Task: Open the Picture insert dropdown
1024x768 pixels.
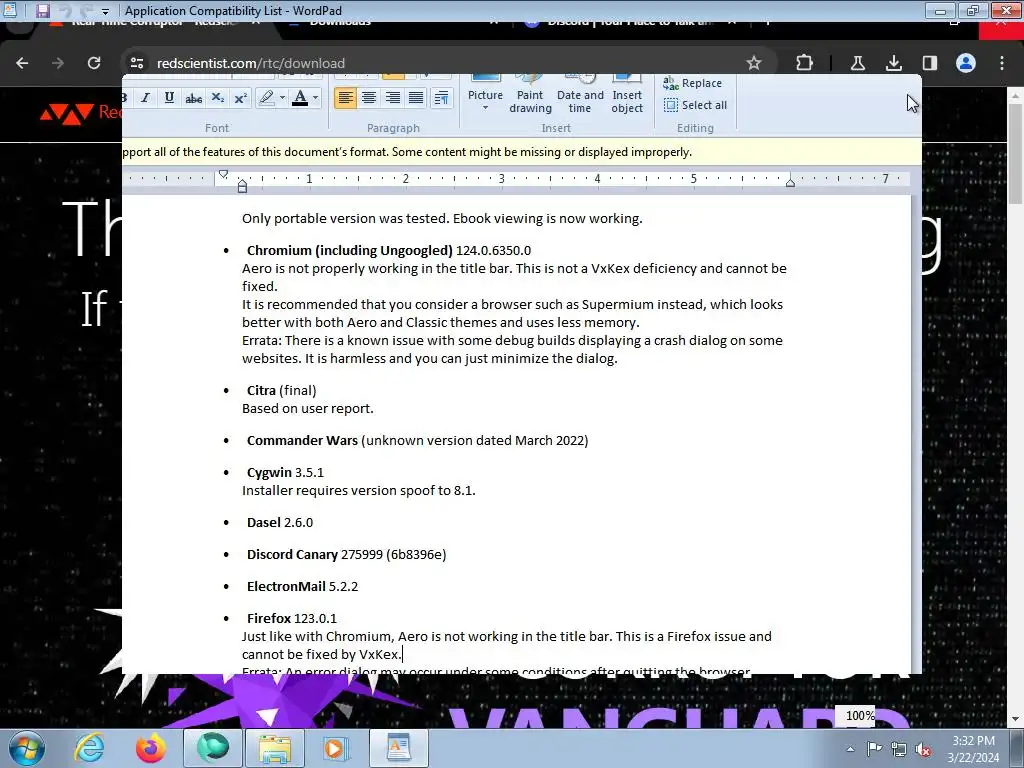Action: pyautogui.click(x=485, y=95)
